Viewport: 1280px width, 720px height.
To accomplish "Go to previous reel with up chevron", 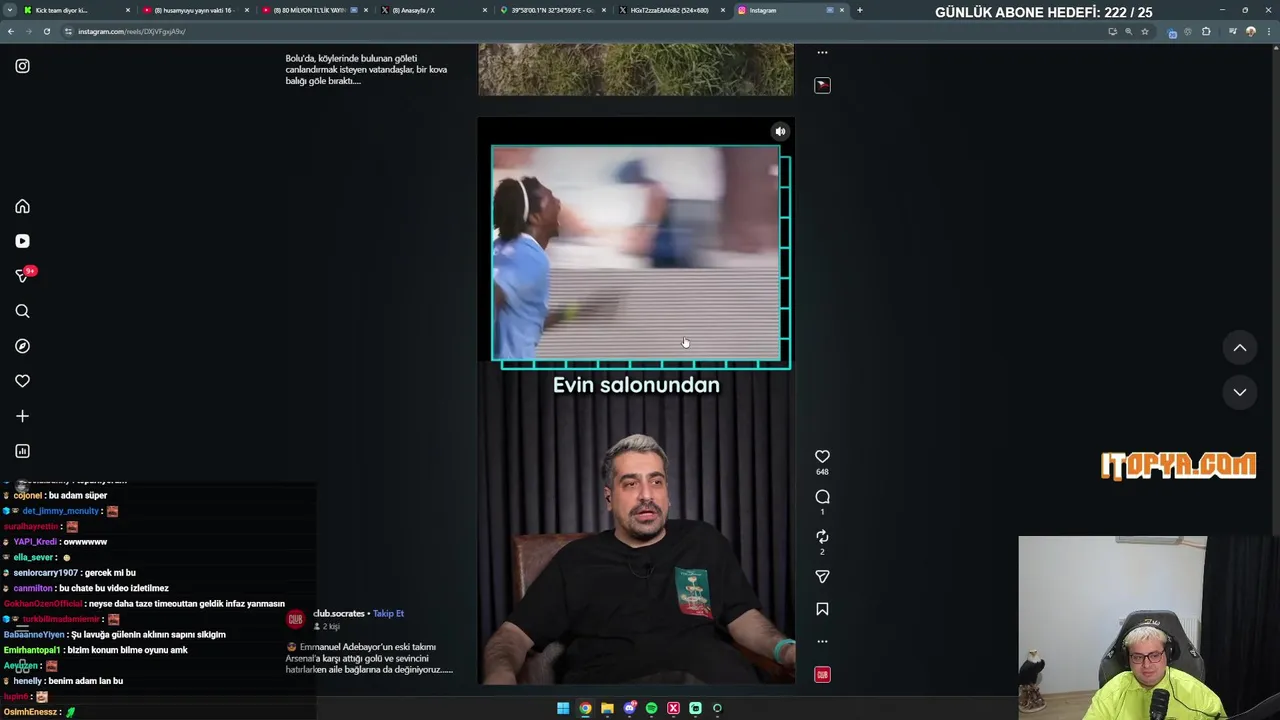I will pyautogui.click(x=1240, y=348).
